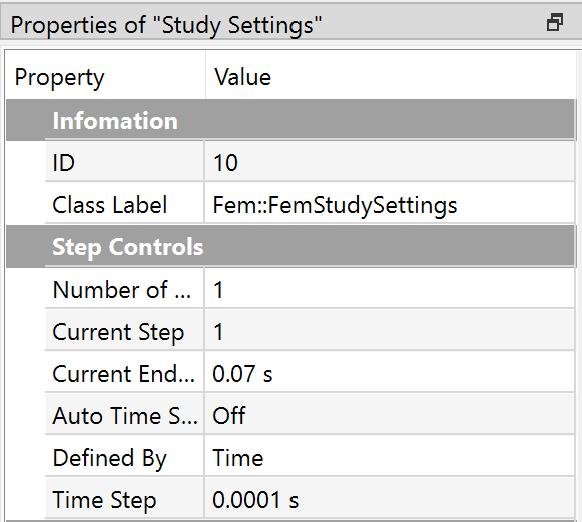Click the Fem::FemStudySettings value cell

pyautogui.click(x=389, y=205)
